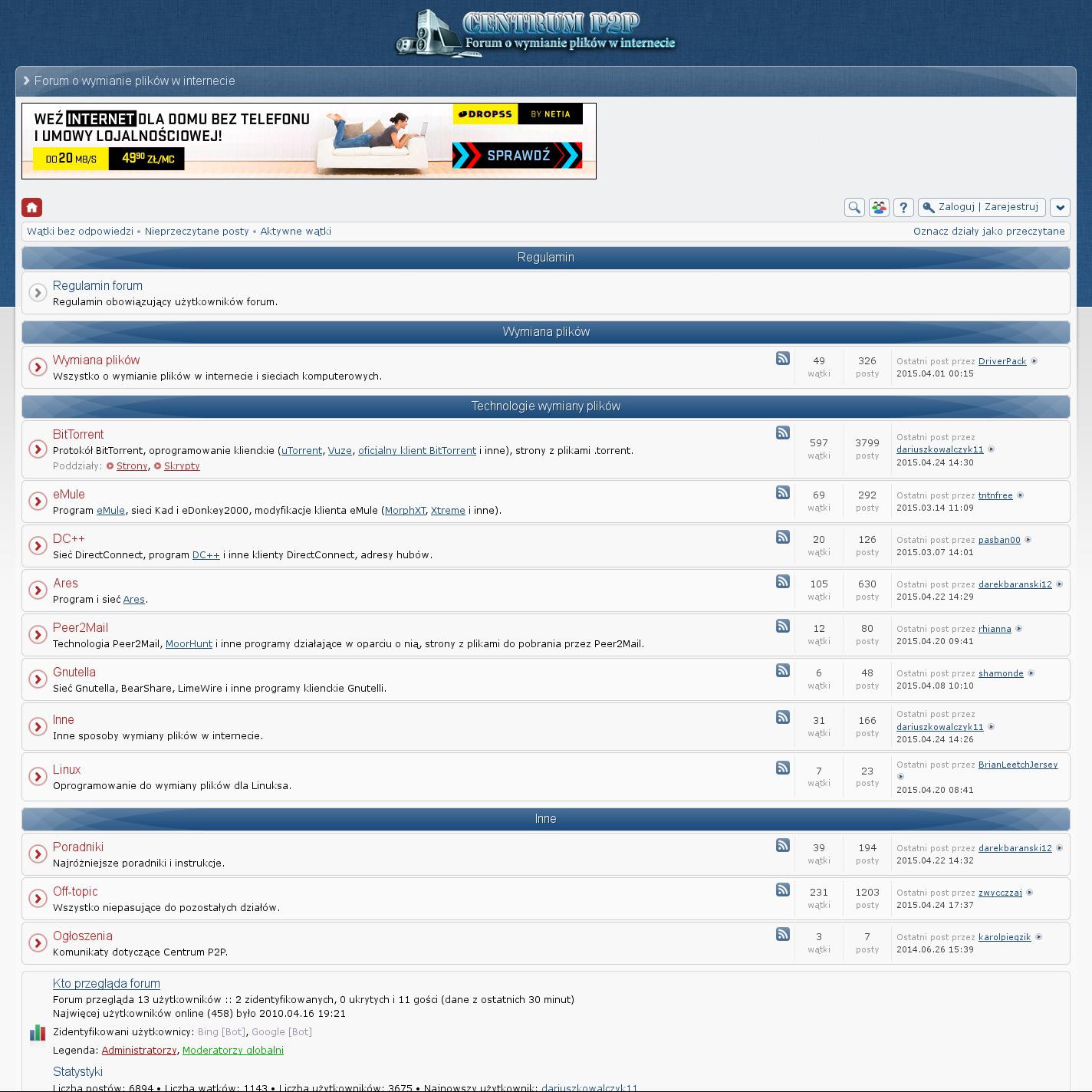Open the Strony subforum link

coord(131,466)
